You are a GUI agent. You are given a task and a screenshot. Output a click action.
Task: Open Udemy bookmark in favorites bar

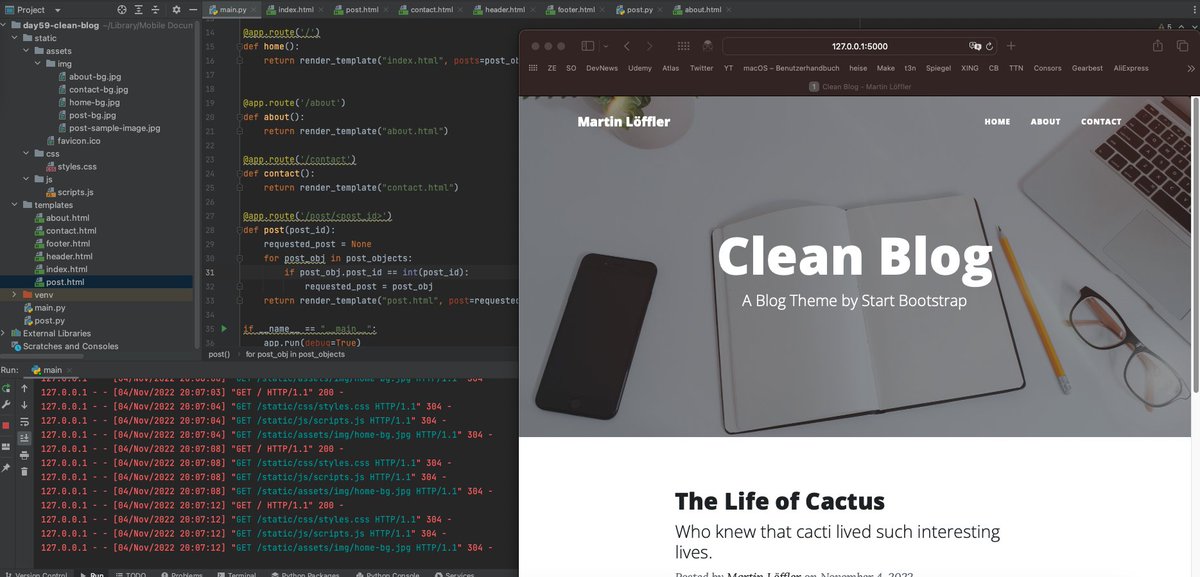pos(640,68)
